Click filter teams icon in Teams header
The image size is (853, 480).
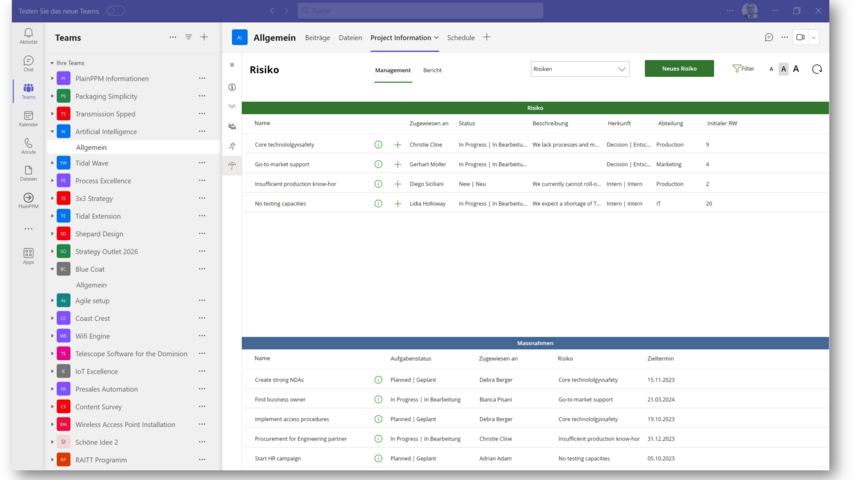(x=188, y=37)
